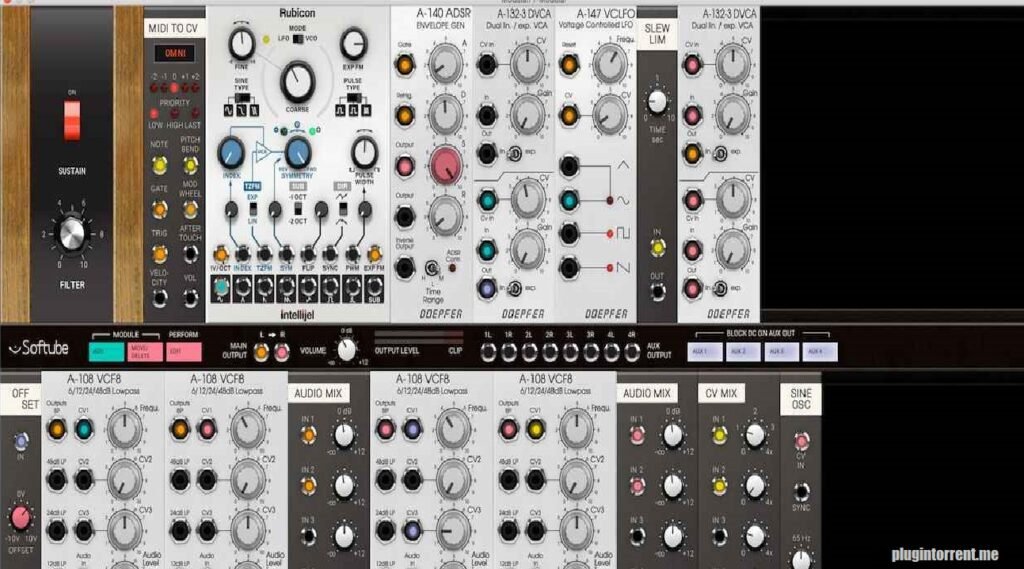The height and width of the screenshot is (569, 1024).
Task: Select the +2 octave LED on MIDI TO CV
Action: pos(195,88)
